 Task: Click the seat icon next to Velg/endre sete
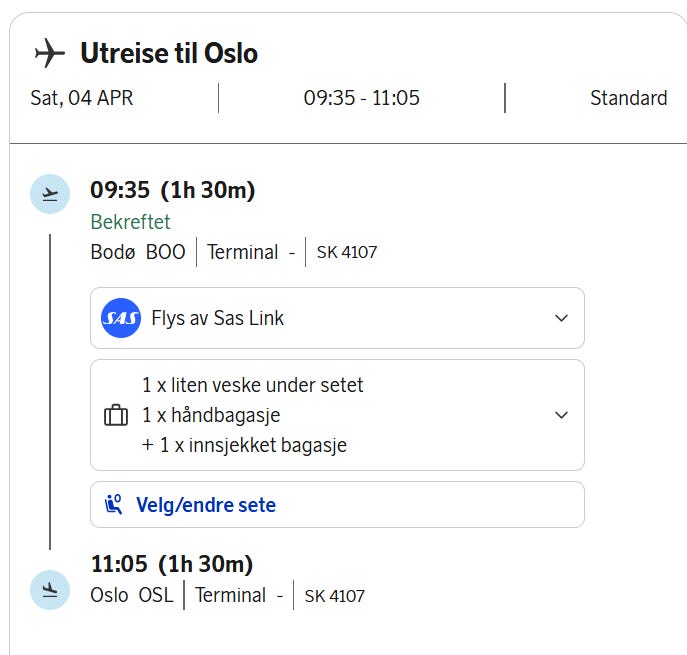coord(114,505)
